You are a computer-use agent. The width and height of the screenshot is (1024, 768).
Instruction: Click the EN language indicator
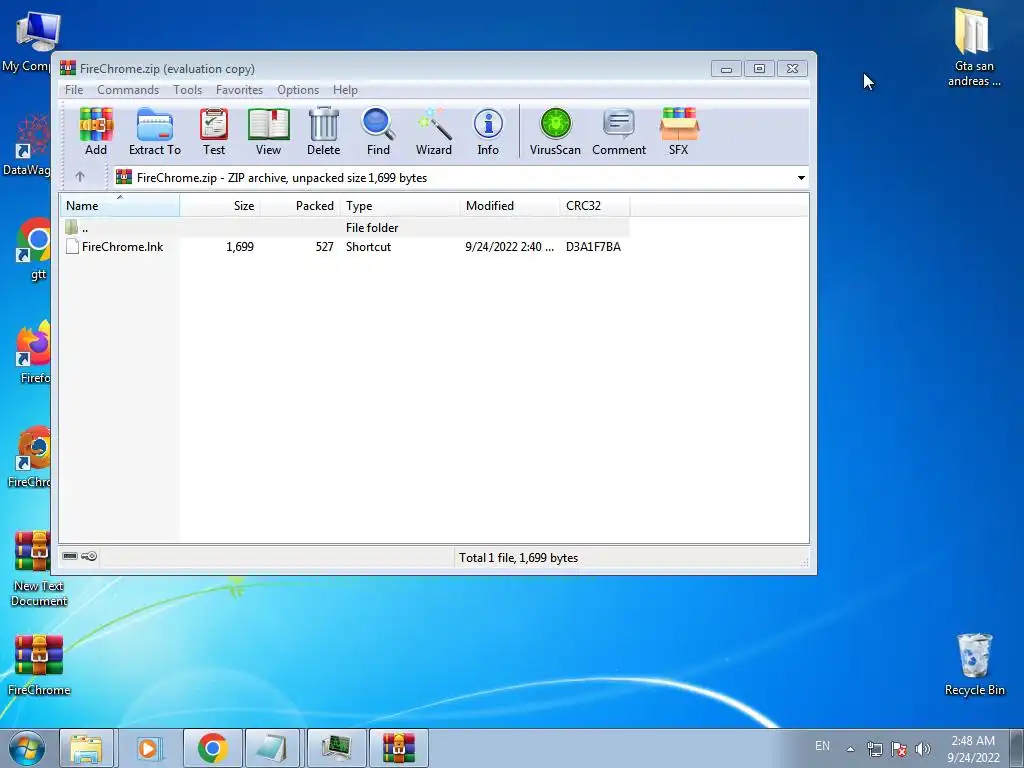[x=822, y=746]
